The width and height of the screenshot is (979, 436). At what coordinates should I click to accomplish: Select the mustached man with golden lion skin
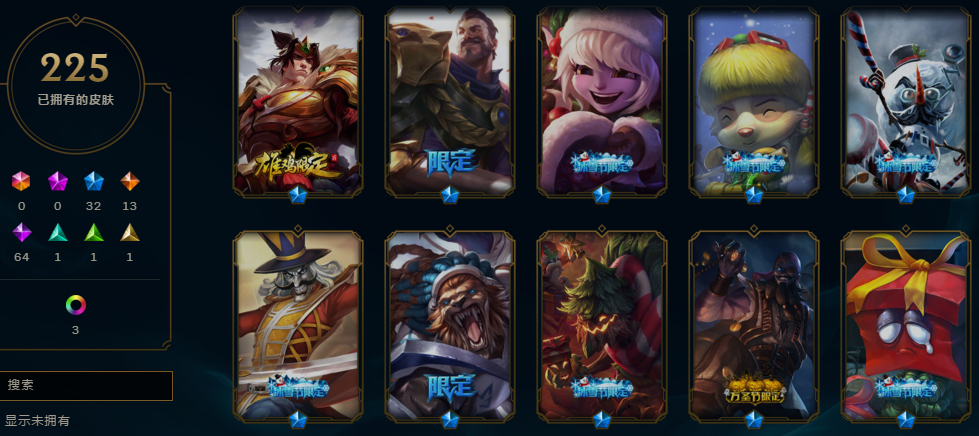tap(450, 102)
